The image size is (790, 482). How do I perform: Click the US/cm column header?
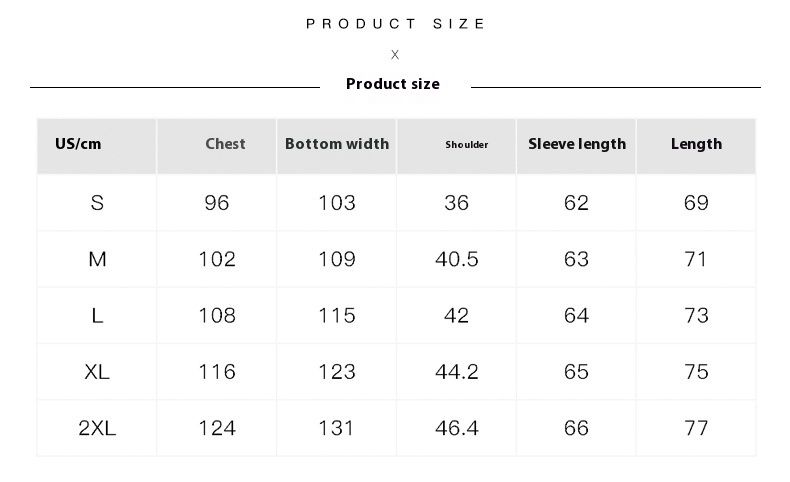[78, 144]
